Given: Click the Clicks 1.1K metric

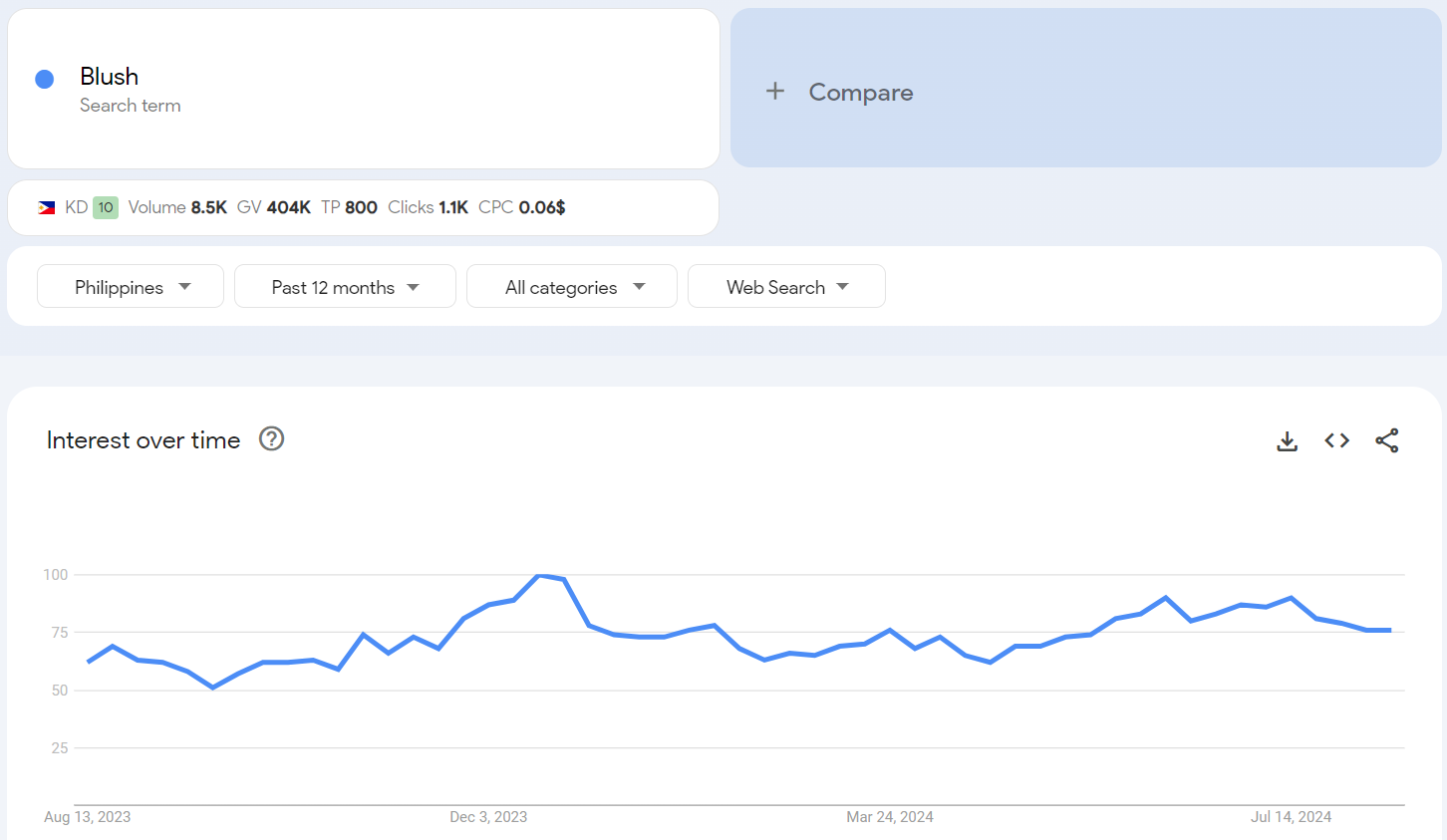Looking at the screenshot, I should 428,207.
